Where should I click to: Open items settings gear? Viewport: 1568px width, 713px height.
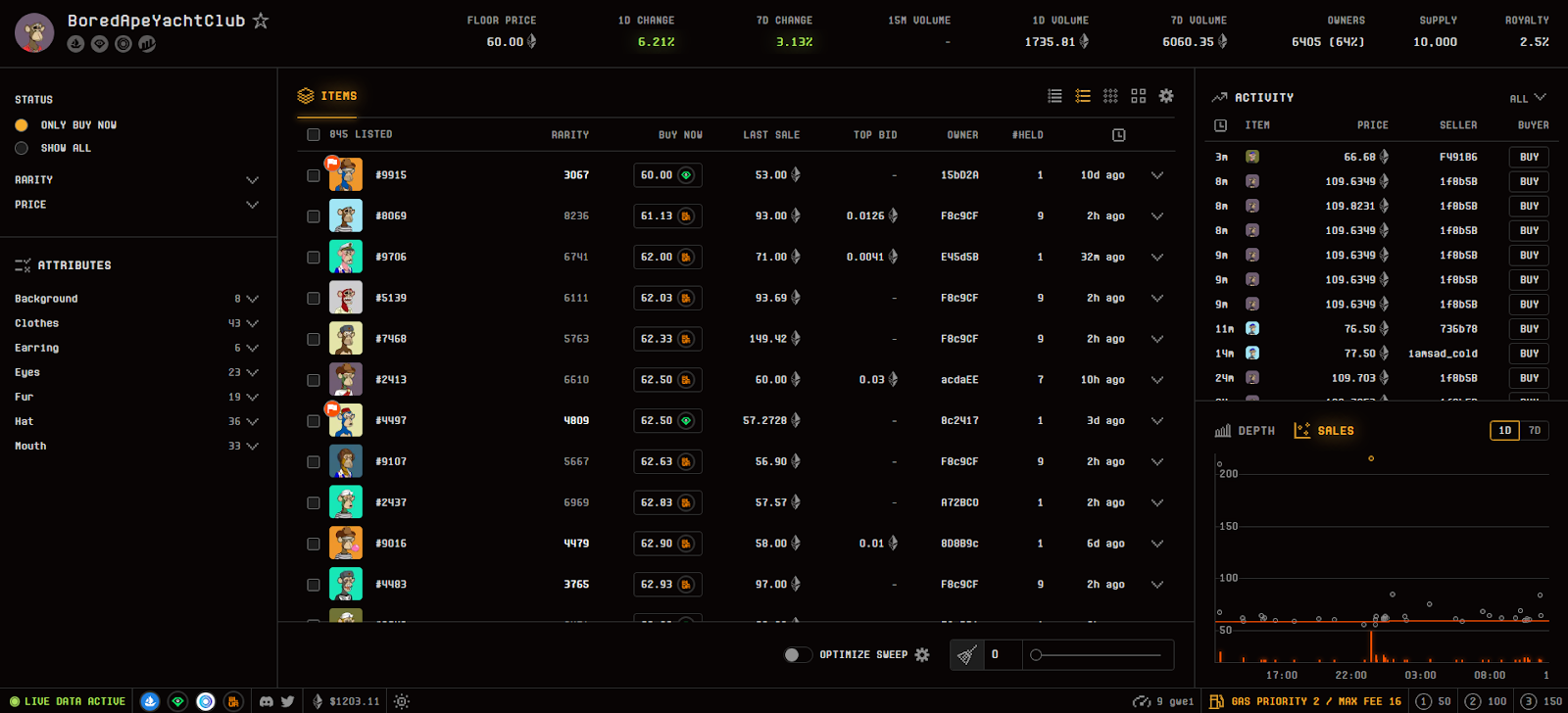tap(1166, 96)
